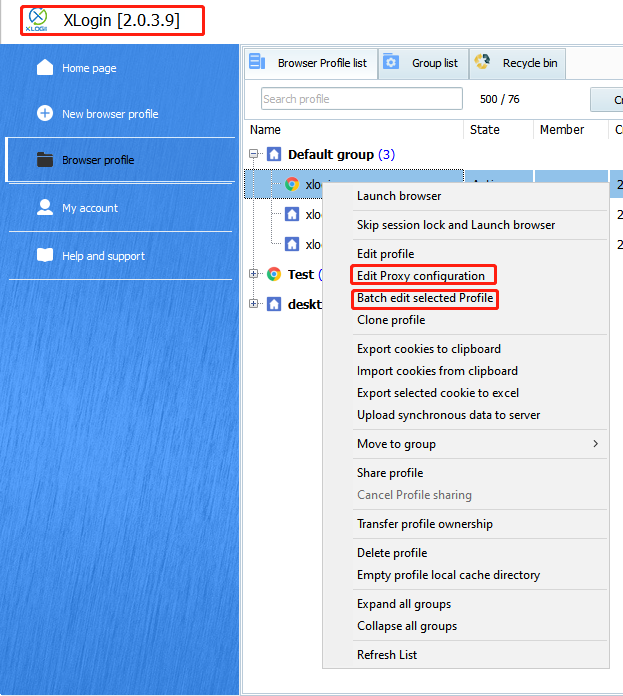Open the Recycle bin tab
The width and height of the screenshot is (623, 696).
pos(517,63)
